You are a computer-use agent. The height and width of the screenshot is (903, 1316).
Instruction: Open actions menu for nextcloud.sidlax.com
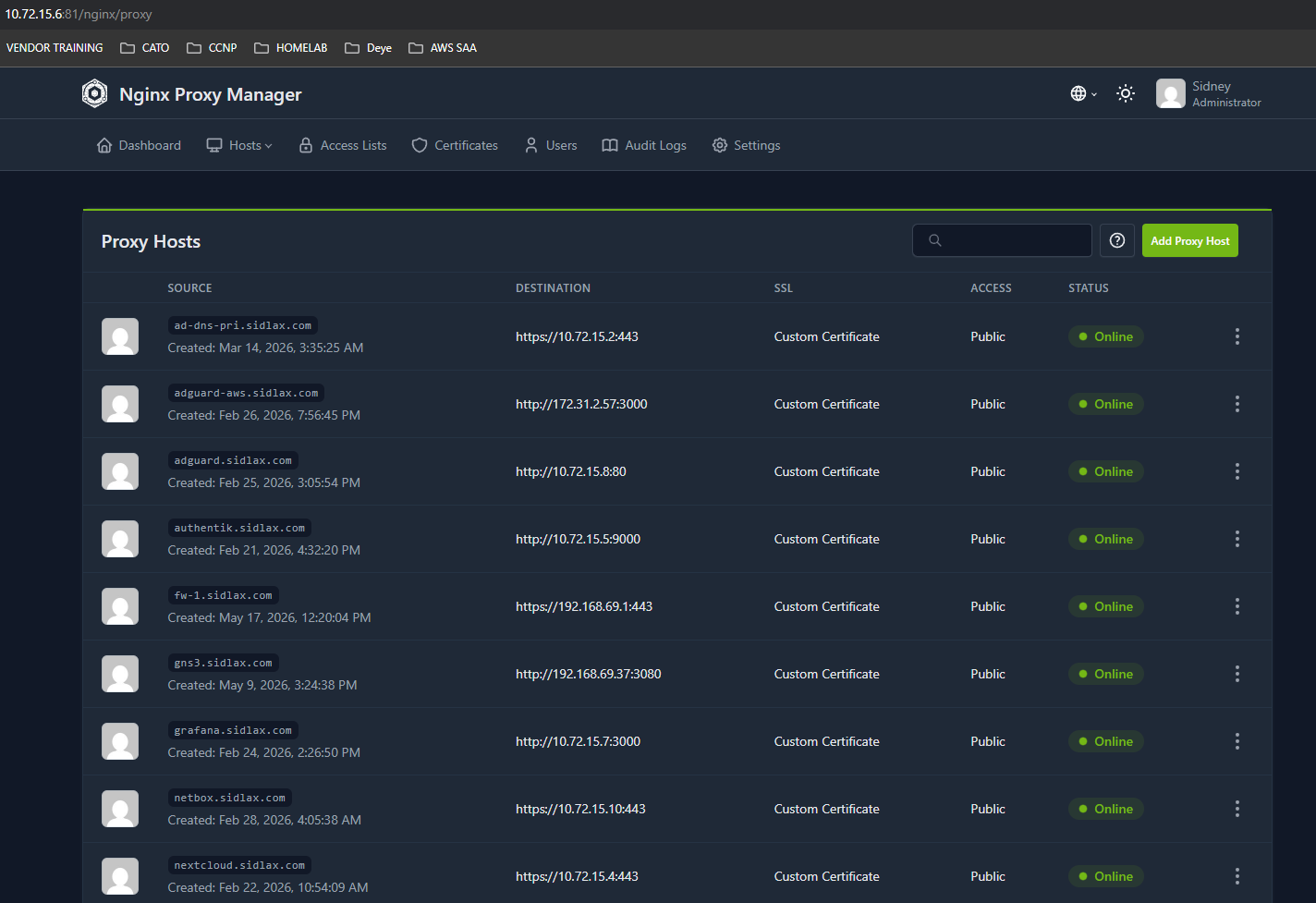[x=1237, y=876]
